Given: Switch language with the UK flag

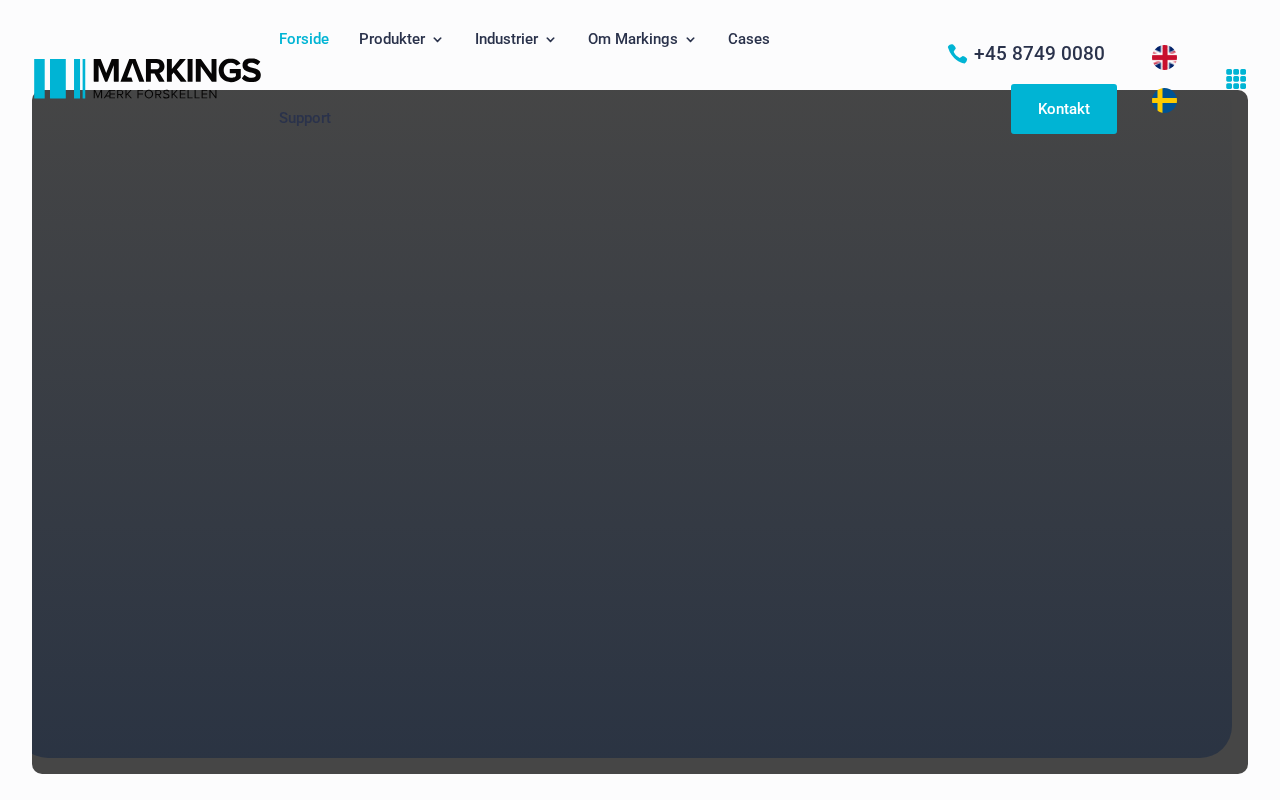Looking at the screenshot, I should [x=1164, y=57].
